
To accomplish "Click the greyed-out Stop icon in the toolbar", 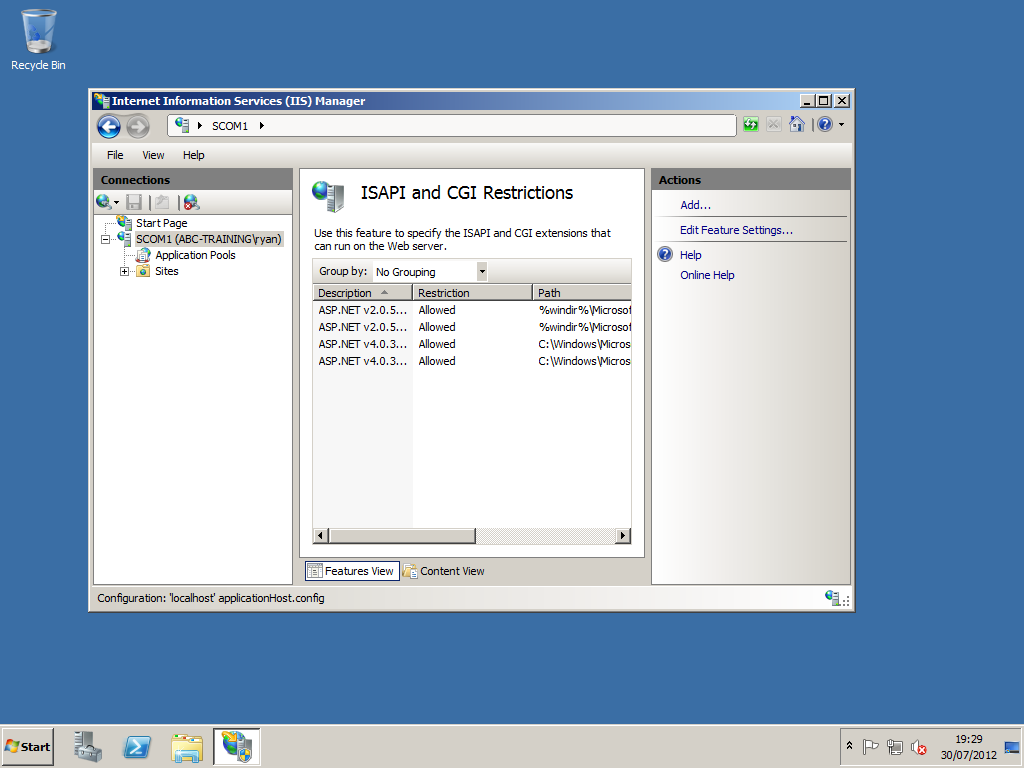I will coord(773,124).
